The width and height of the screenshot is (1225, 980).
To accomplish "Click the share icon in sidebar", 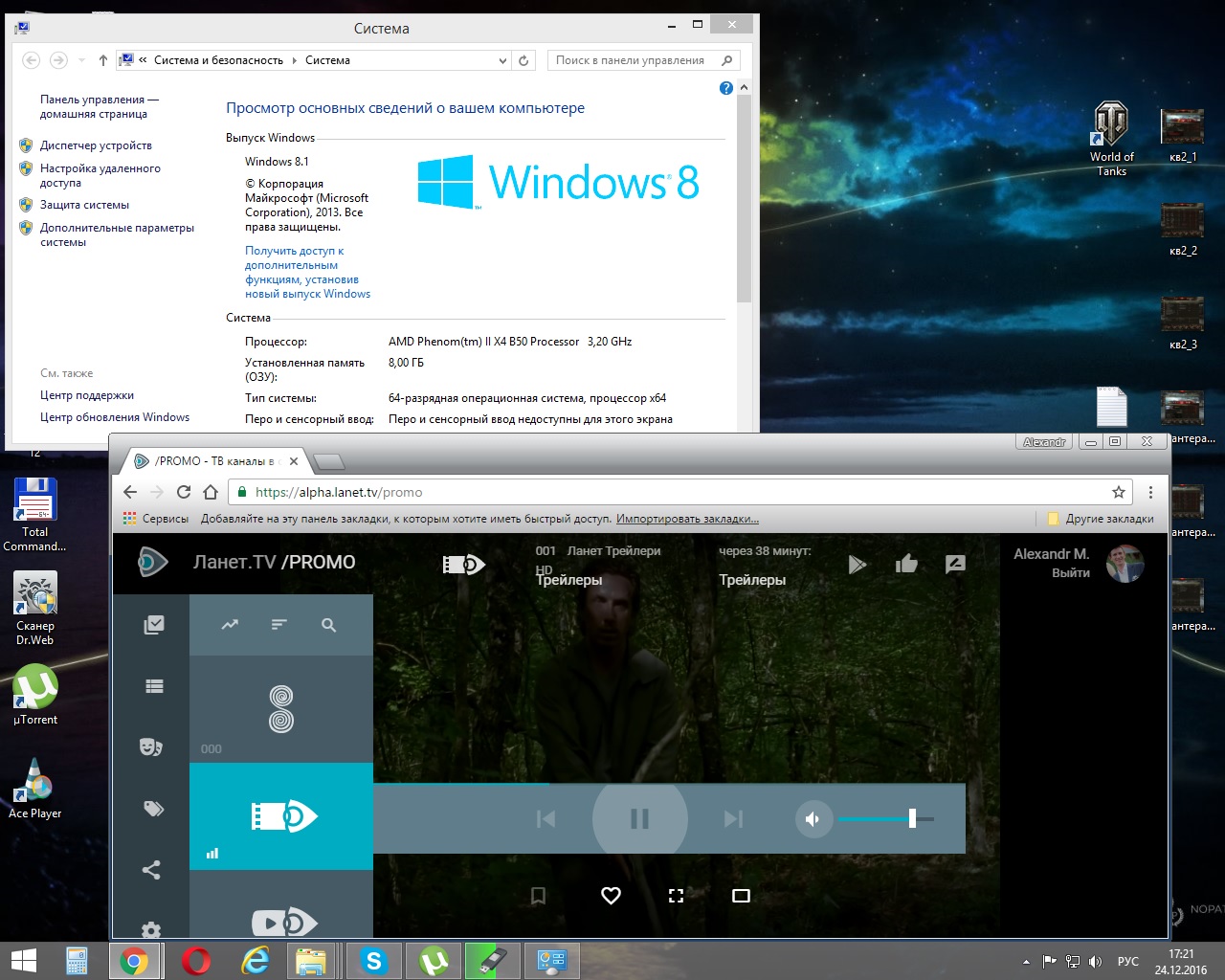I will tap(151, 870).
